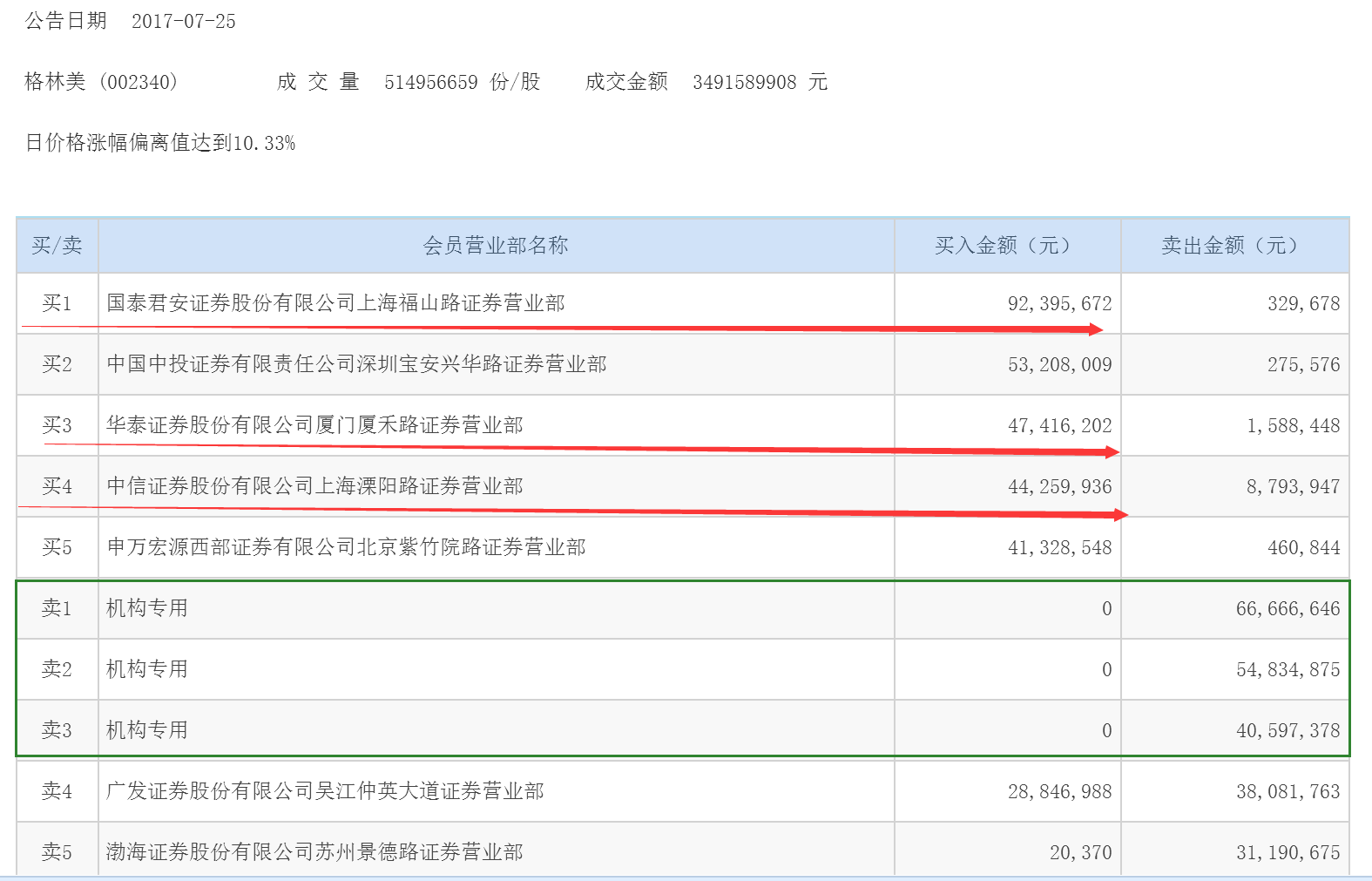Click 中信证券 上海溧阳路 branch name
1372x881 pixels.
[314, 486]
